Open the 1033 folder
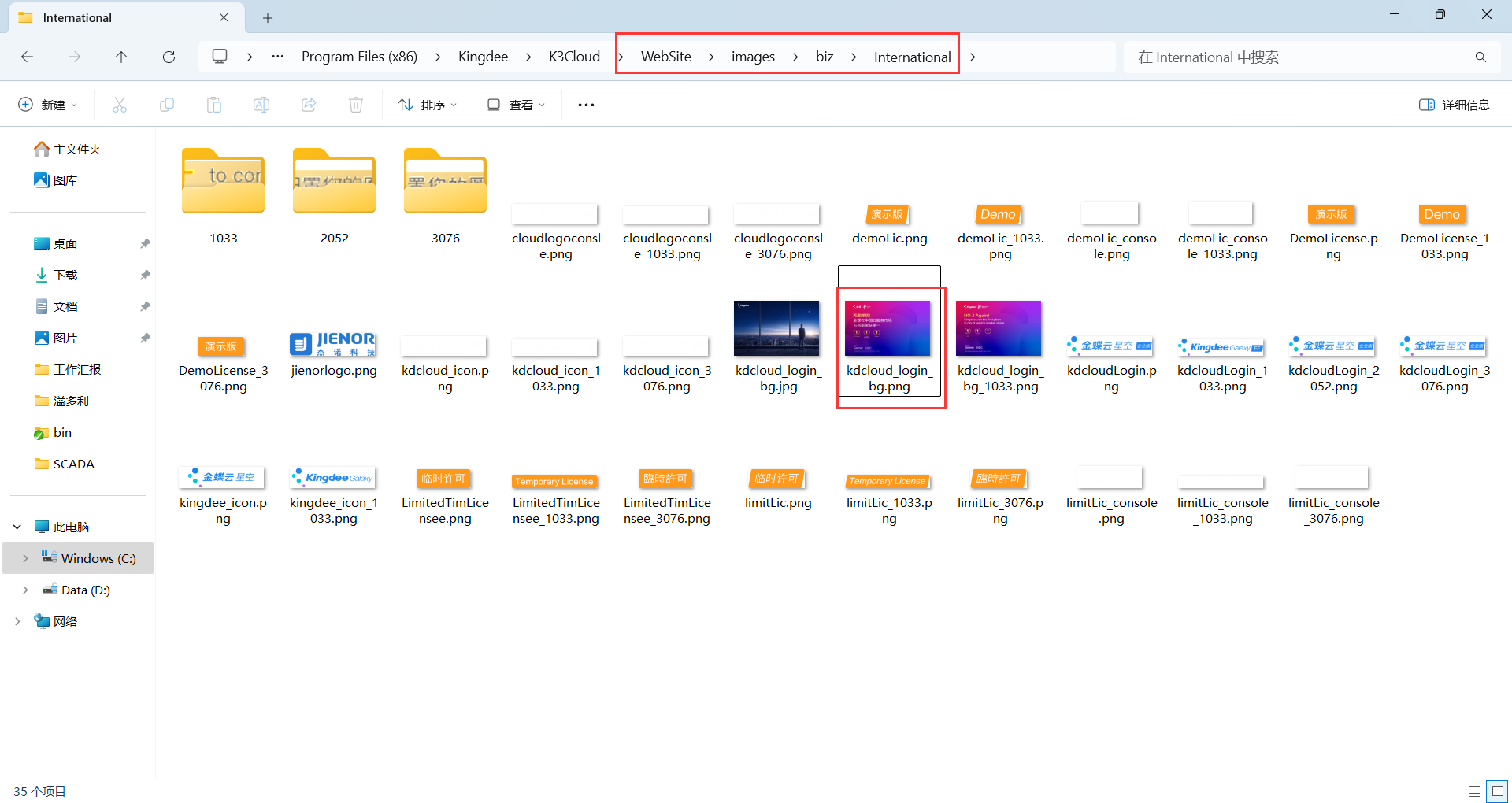 [224, 197]
